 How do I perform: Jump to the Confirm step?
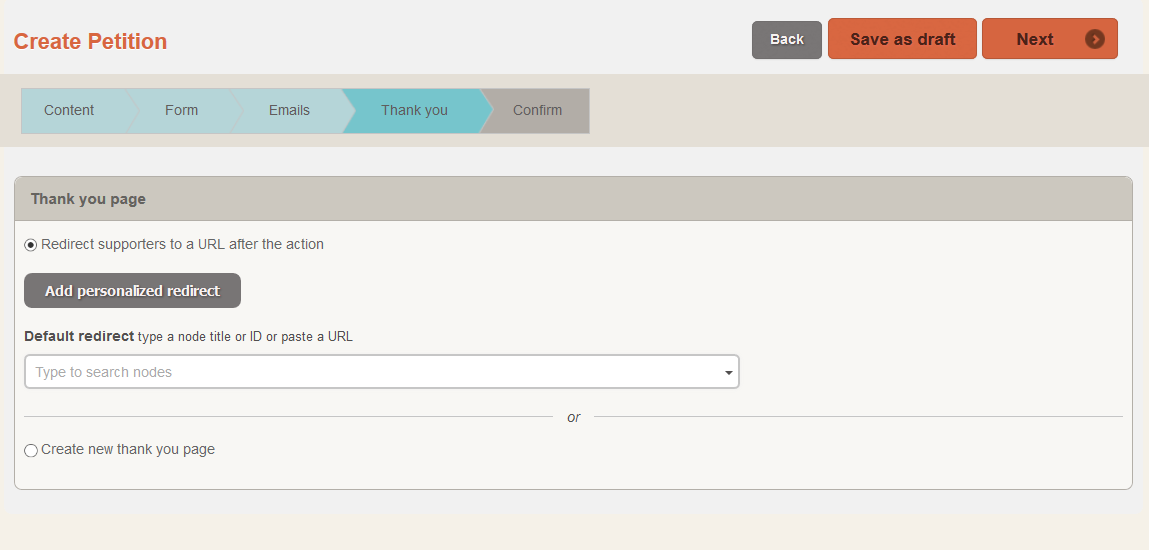click(x=537, y=111)
